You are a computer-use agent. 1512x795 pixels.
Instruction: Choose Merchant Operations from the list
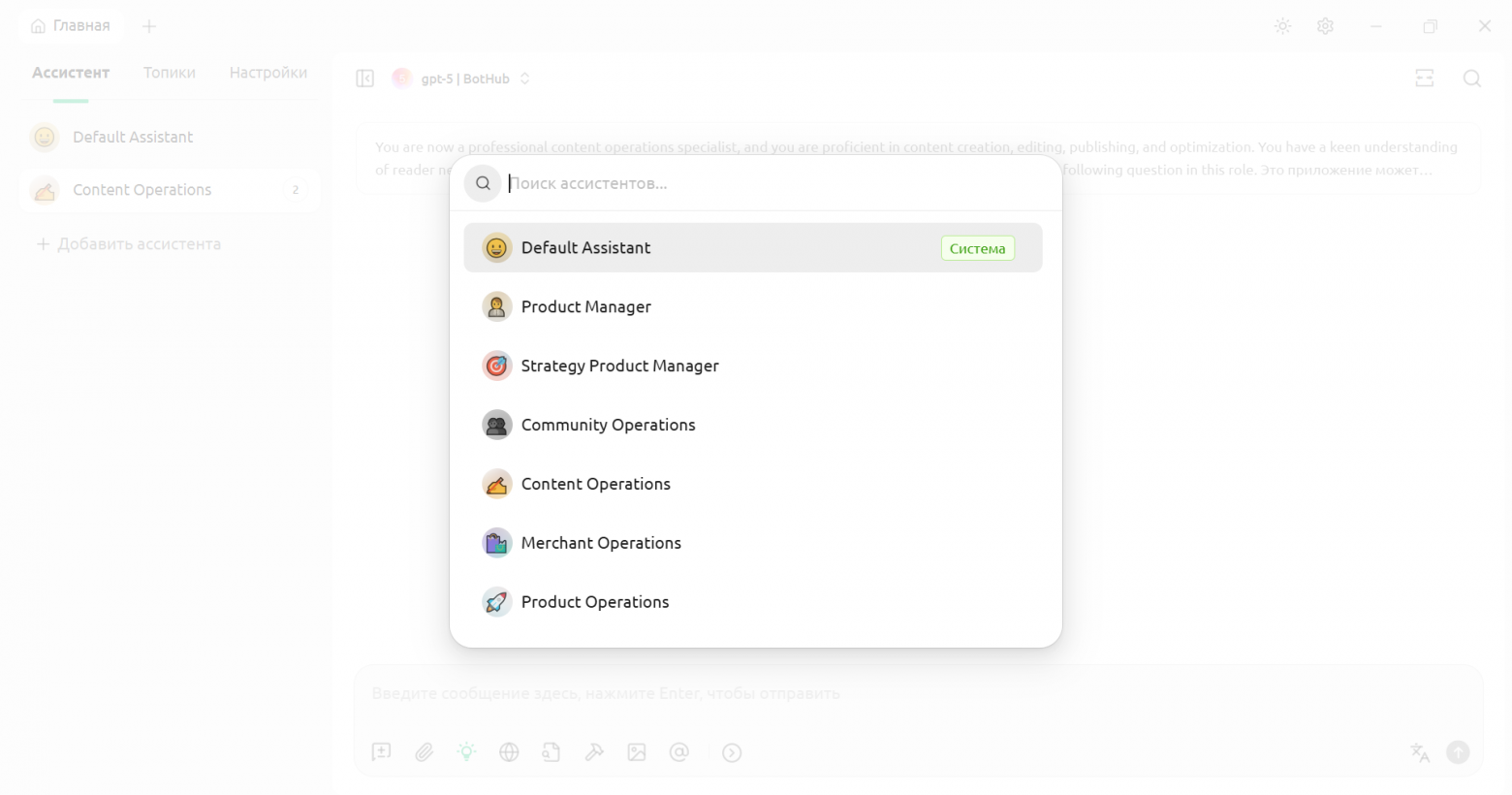point(601,543)
